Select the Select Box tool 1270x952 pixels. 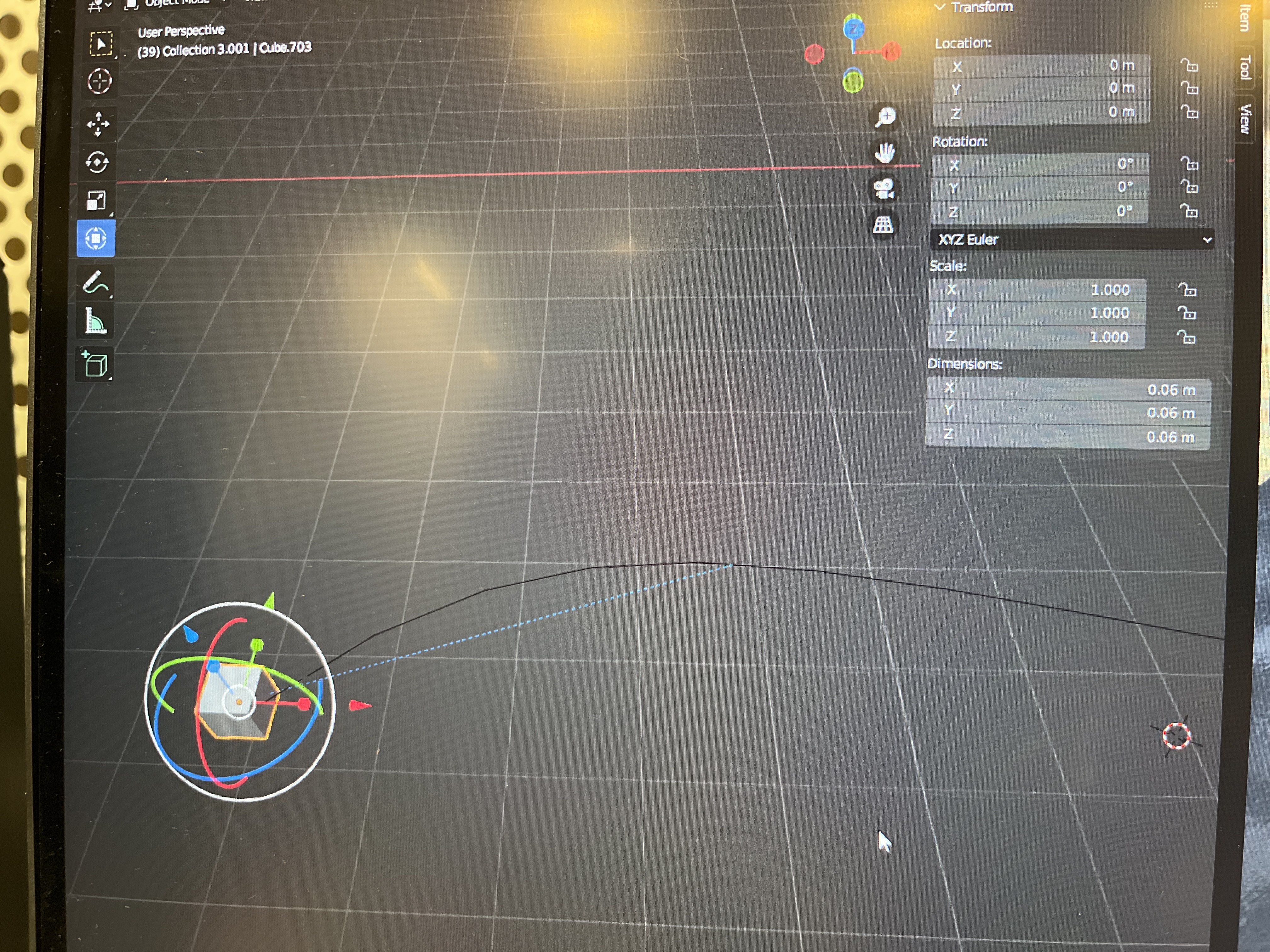100,44
